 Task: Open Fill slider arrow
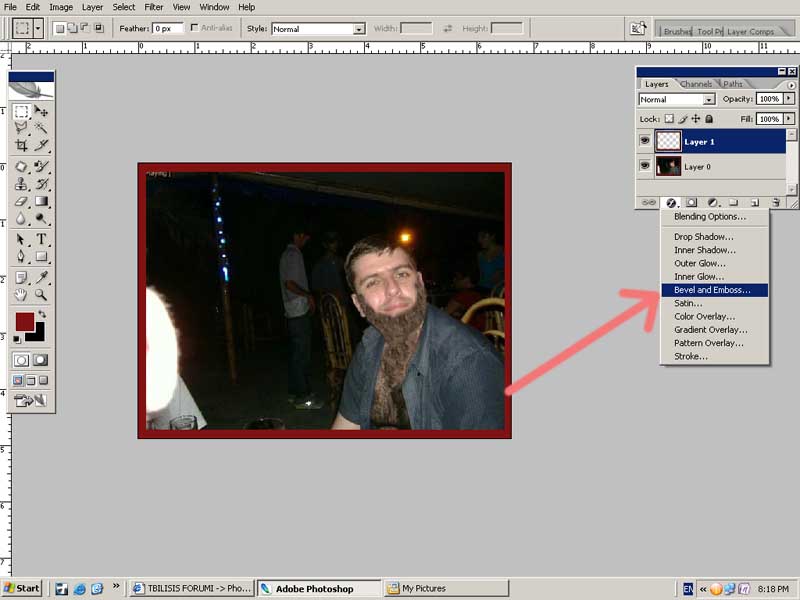[x=789, y=119]
